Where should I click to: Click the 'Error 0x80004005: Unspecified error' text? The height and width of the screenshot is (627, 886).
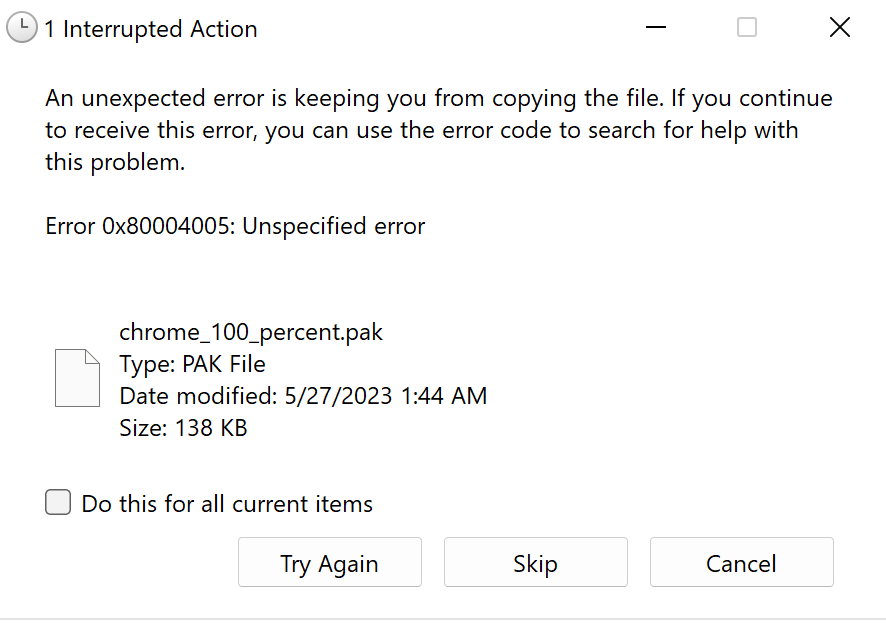click(x=235, y=227)
